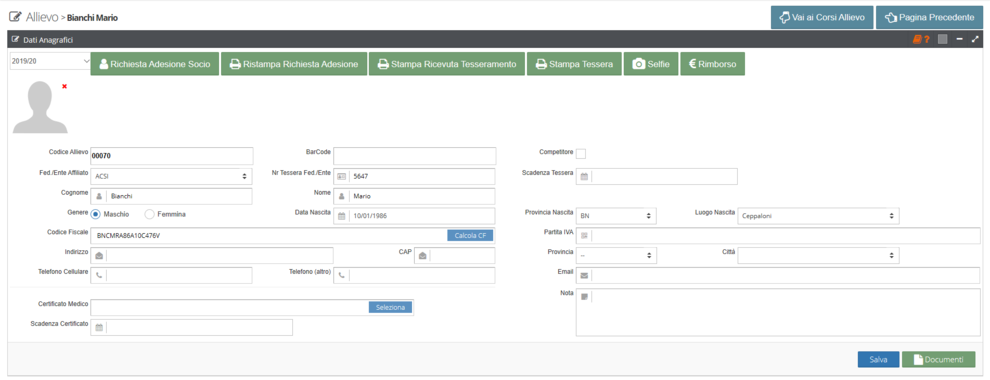Viewport: 990px width, 380px height.
Task: Open Documenti button
Action: pyautogui.click(x=938, y=359)
